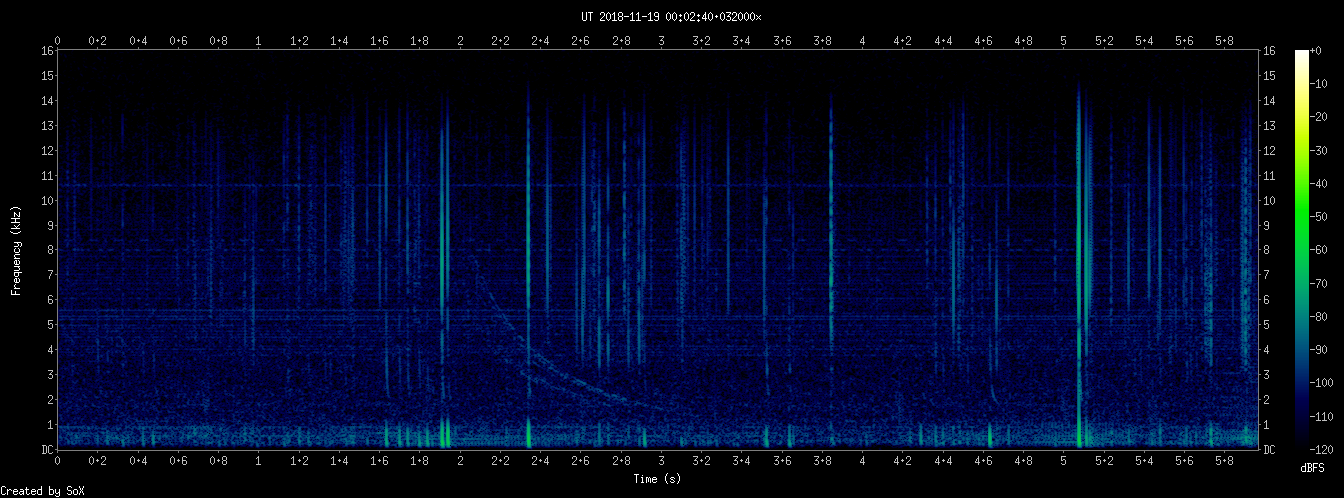1344x498 pixels.
Task: Click the 2 second tick on the bottom time axis
Action: coord(460,461)
